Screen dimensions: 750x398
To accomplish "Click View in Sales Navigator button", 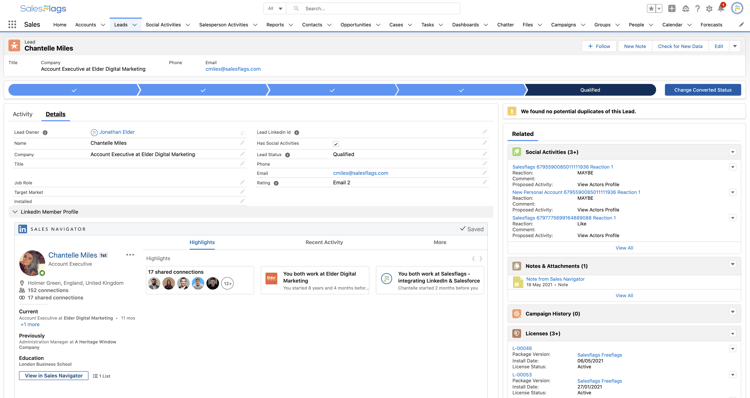I will tap(54, 376).
